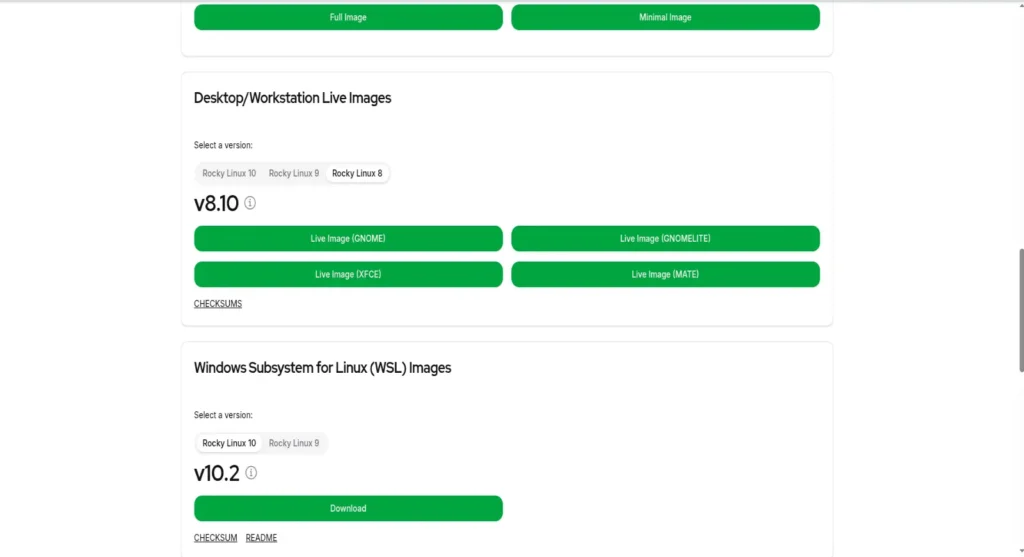Click the scrollbar down arrow
The height and width of the screenshot is (557, 1024).
pyautogui.click(x=1021, y=552)
